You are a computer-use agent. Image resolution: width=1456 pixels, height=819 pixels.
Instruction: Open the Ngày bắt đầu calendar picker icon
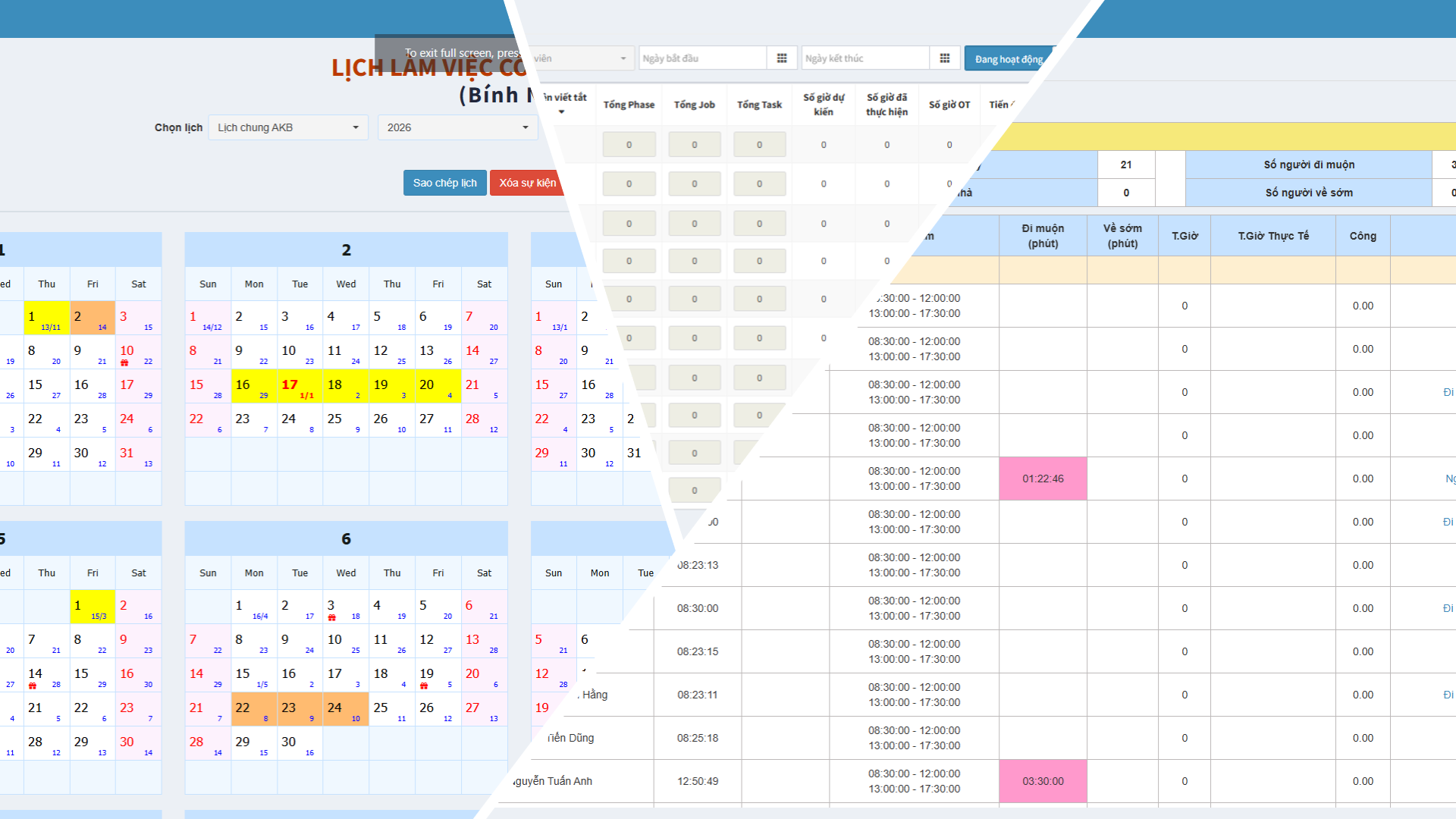point(782,58)
